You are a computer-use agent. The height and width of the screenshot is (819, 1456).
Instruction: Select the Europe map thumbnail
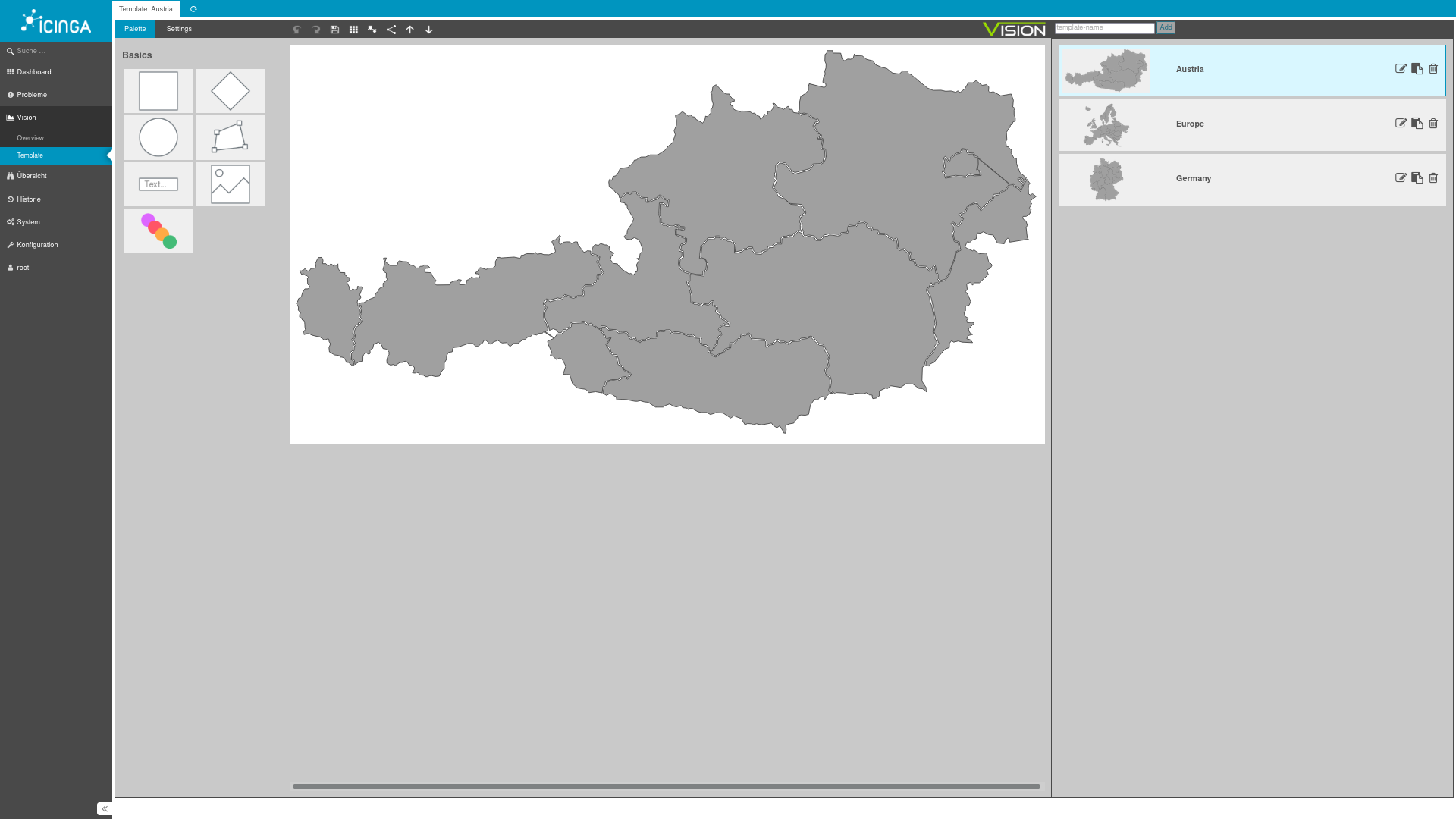tap(1106, 124)
